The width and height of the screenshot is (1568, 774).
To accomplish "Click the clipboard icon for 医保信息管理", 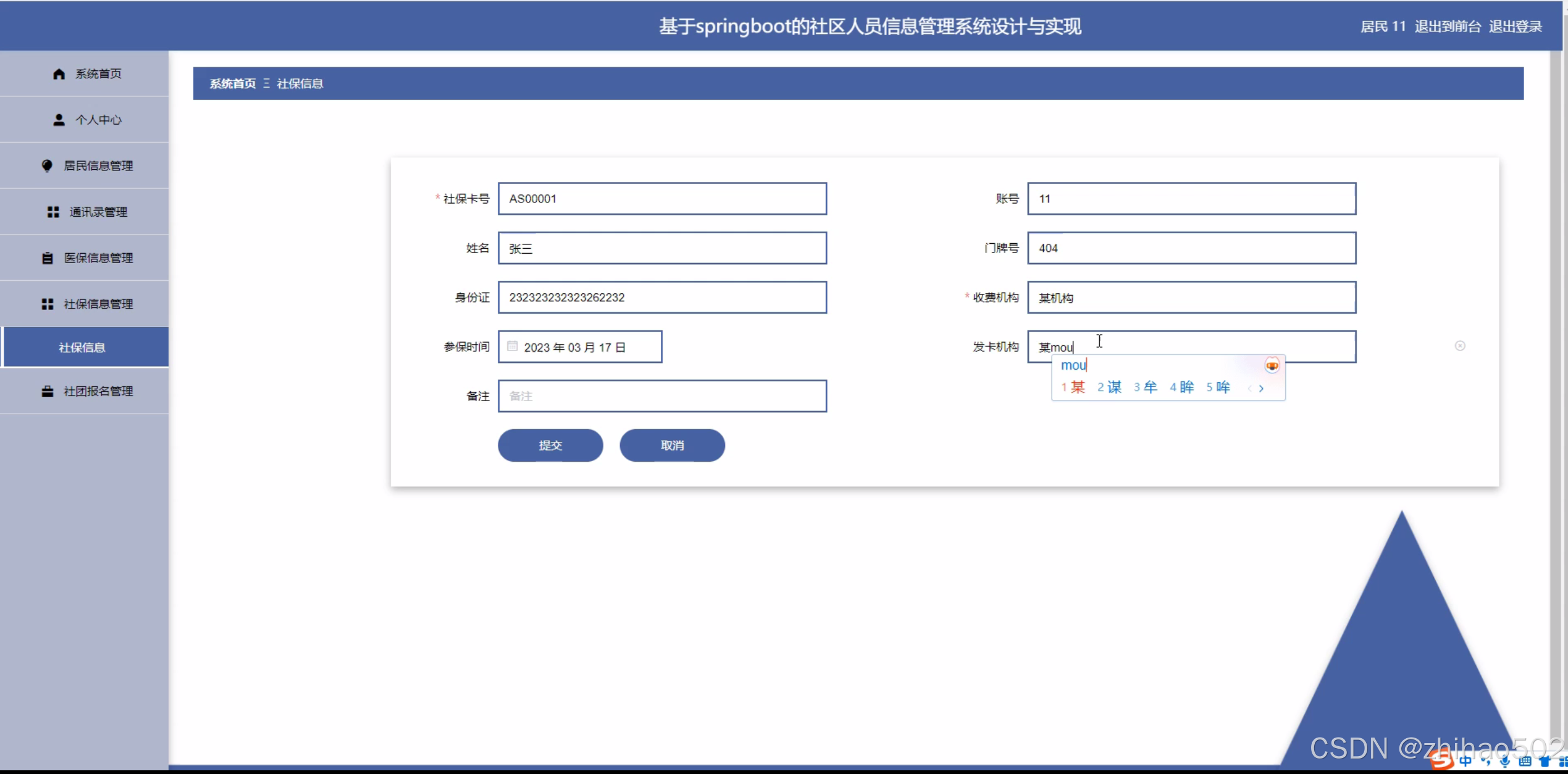I will tap(48, 258).
